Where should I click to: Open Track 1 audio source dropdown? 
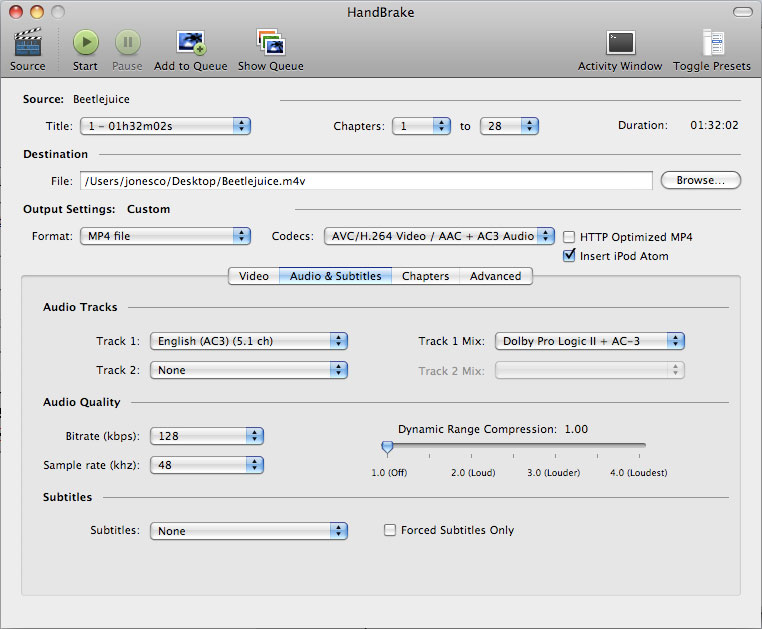click(x=249, y=341)
